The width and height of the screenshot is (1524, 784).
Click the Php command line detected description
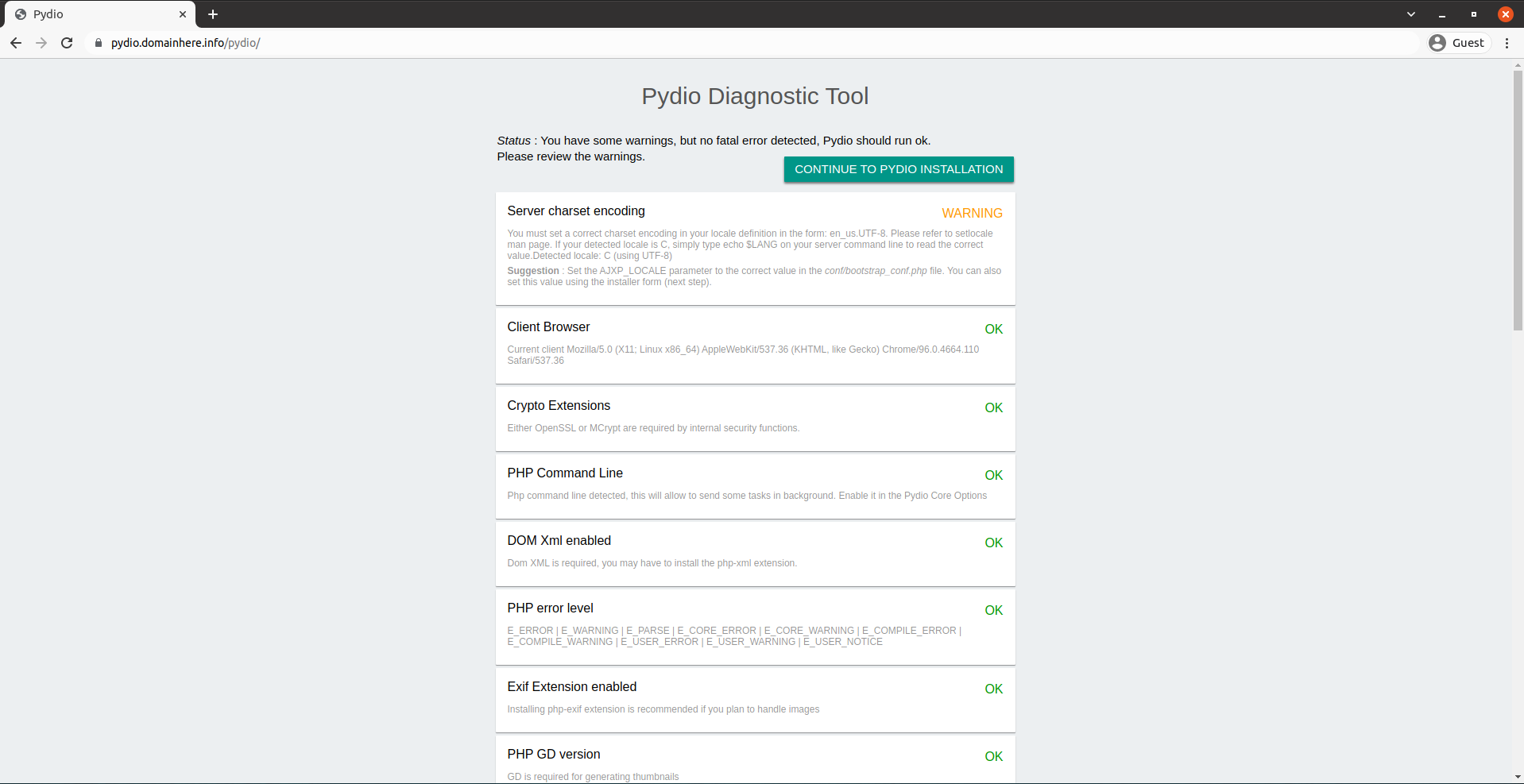click(747, 496)
